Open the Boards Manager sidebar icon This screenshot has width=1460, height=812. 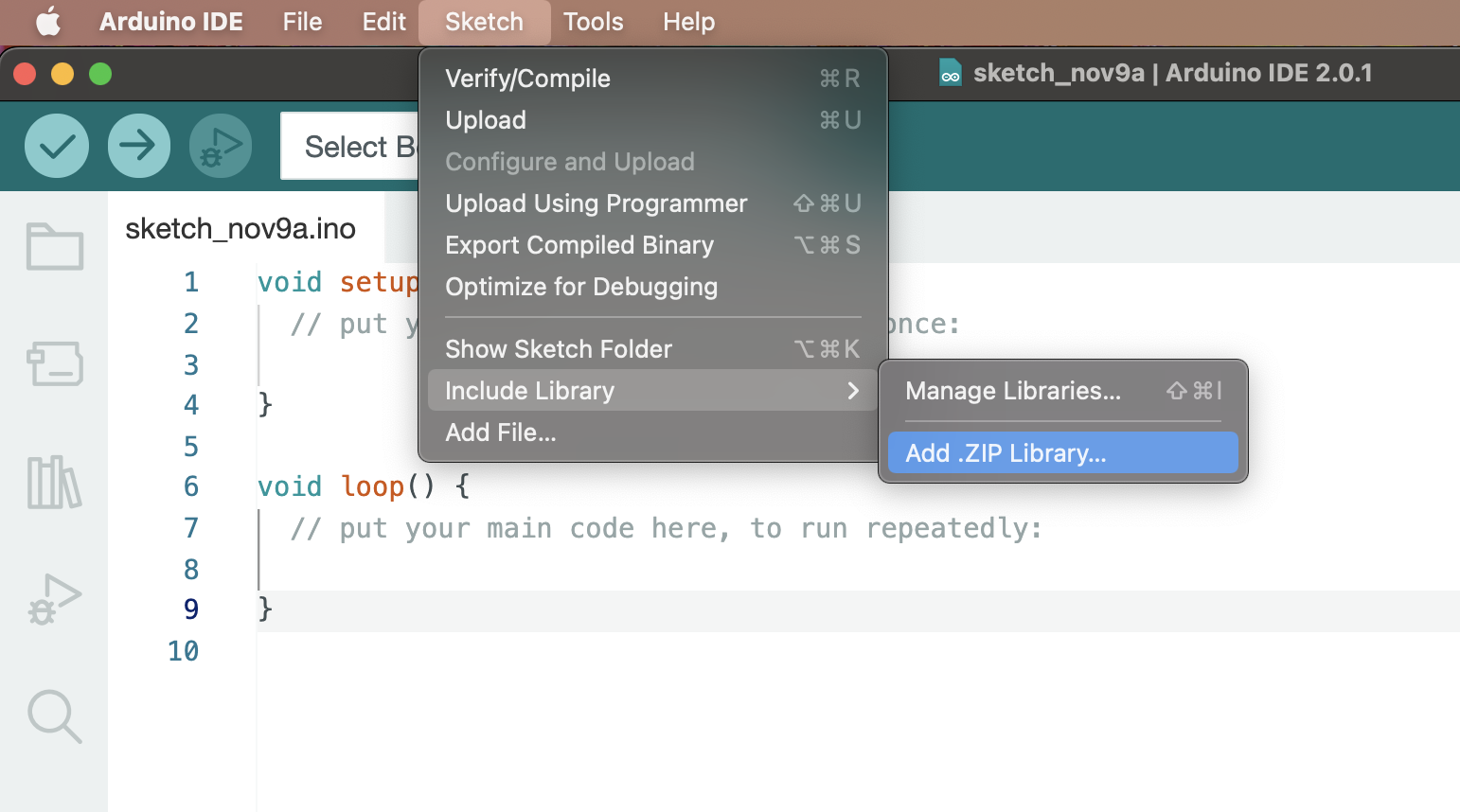[x=55, y=363]
